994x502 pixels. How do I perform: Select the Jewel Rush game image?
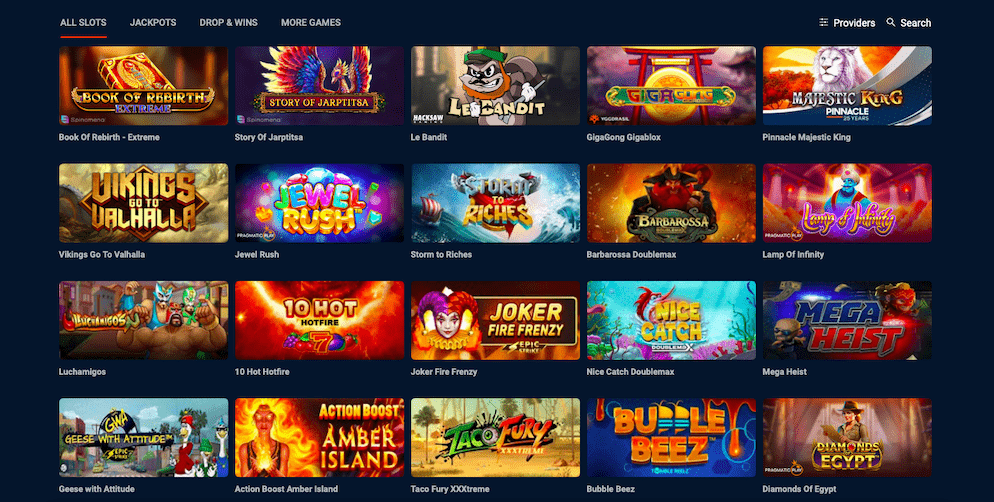pos(320,203)
